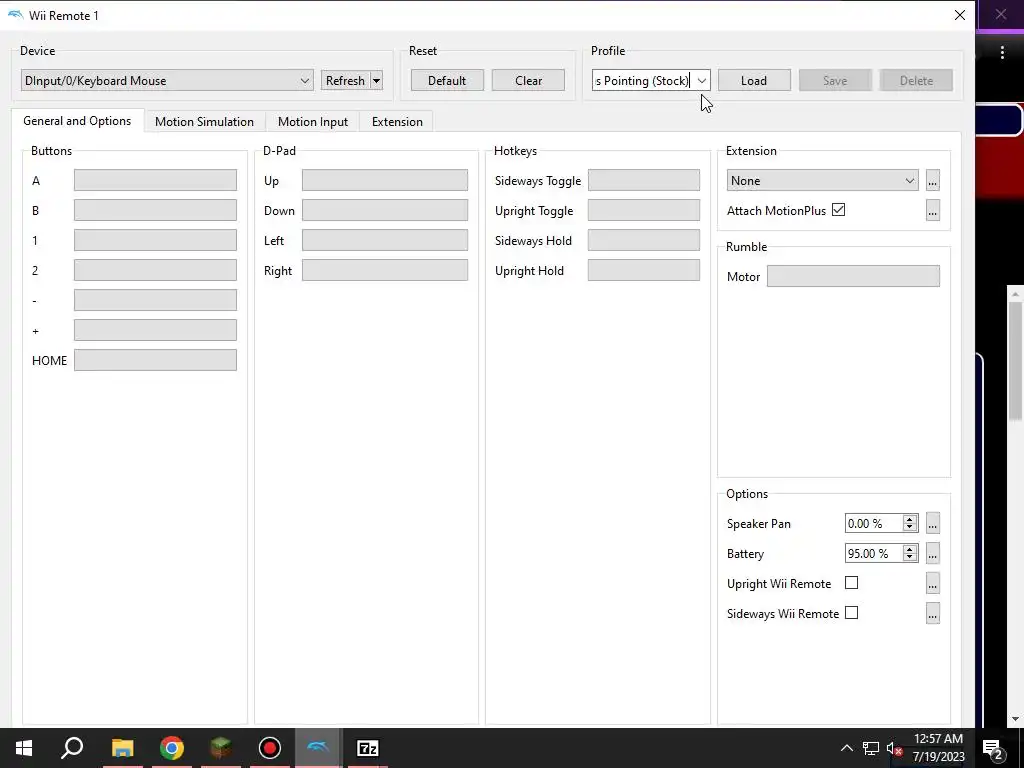Open Battery advanced settings
The height and width of the screenshot is (768, 1024).
[x=933, y=553]
